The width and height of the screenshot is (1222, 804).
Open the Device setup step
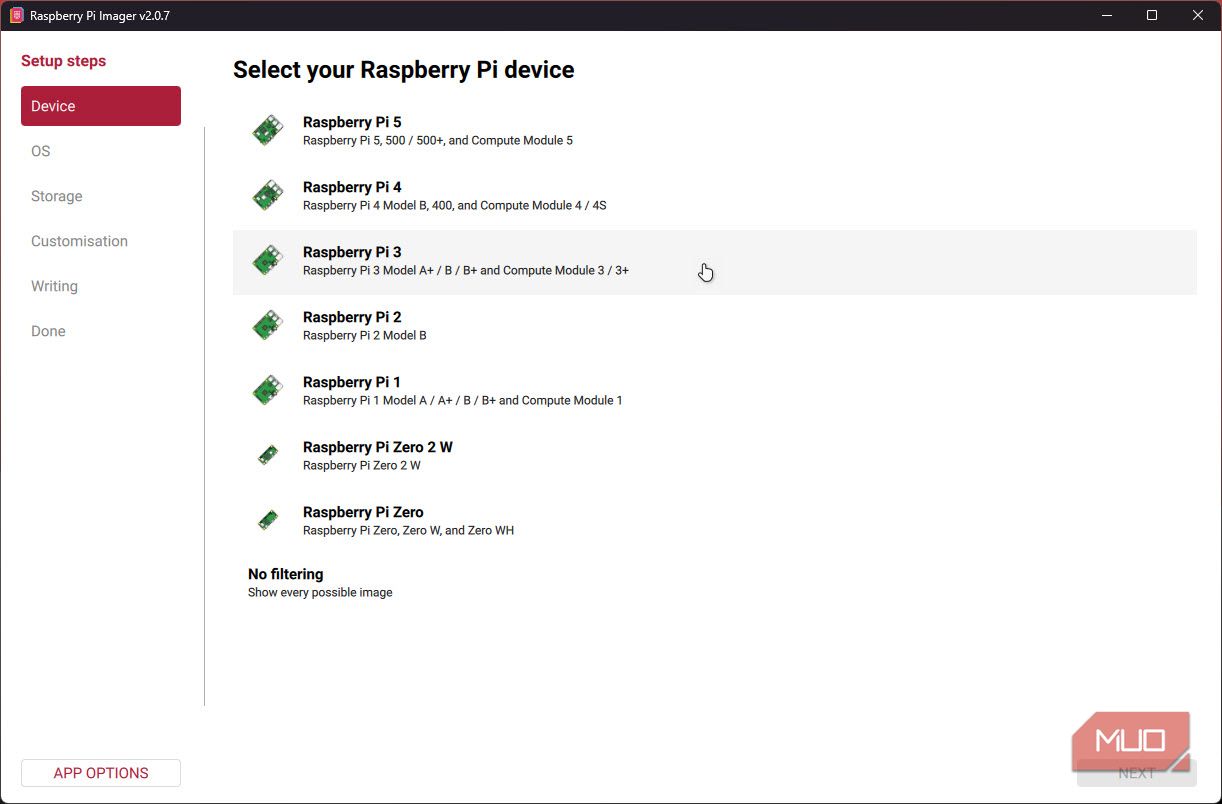(x=101, y=106)
